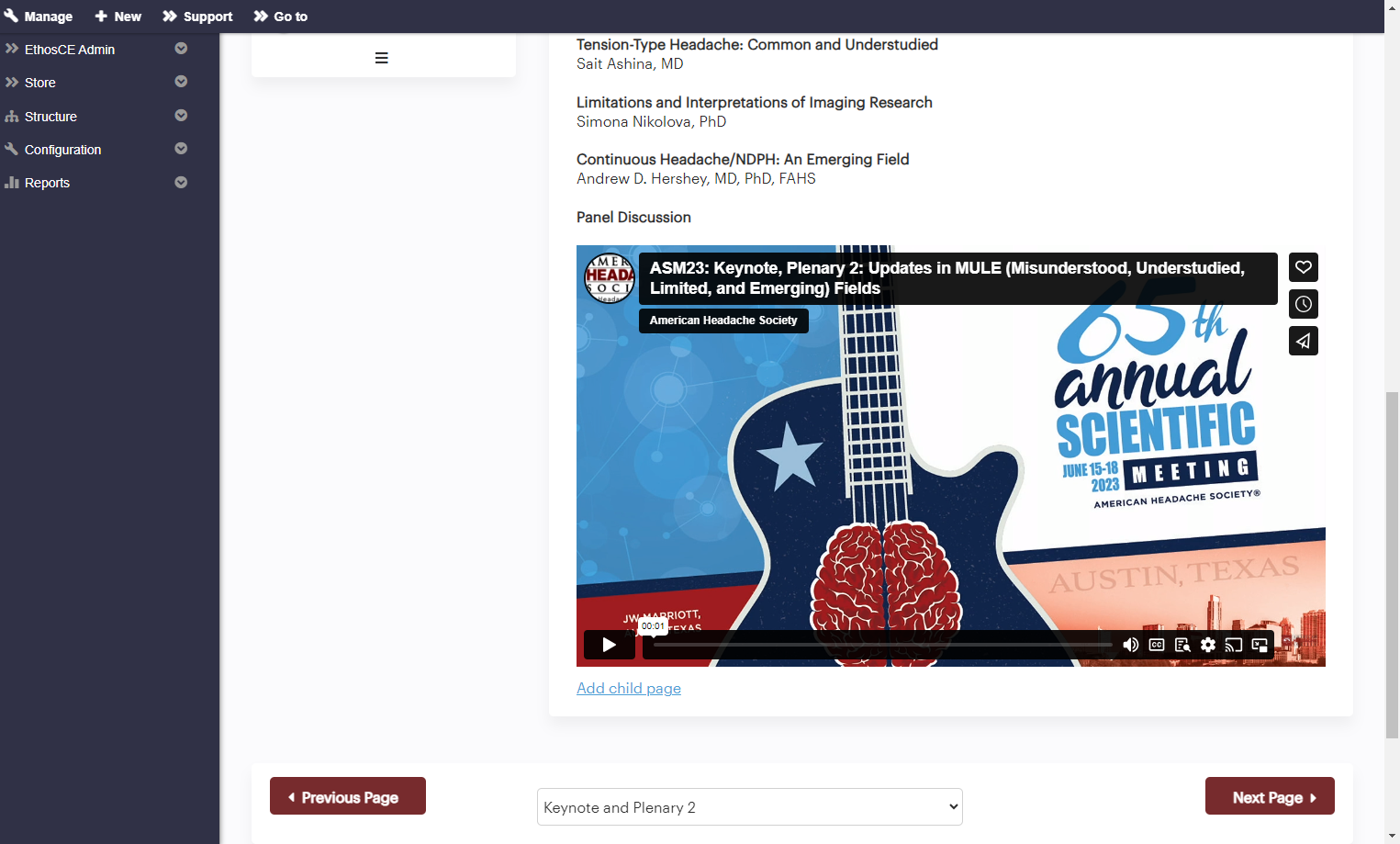Open picture-in-picture mode for the video

pyautogui.click(x=1260, y=645)
